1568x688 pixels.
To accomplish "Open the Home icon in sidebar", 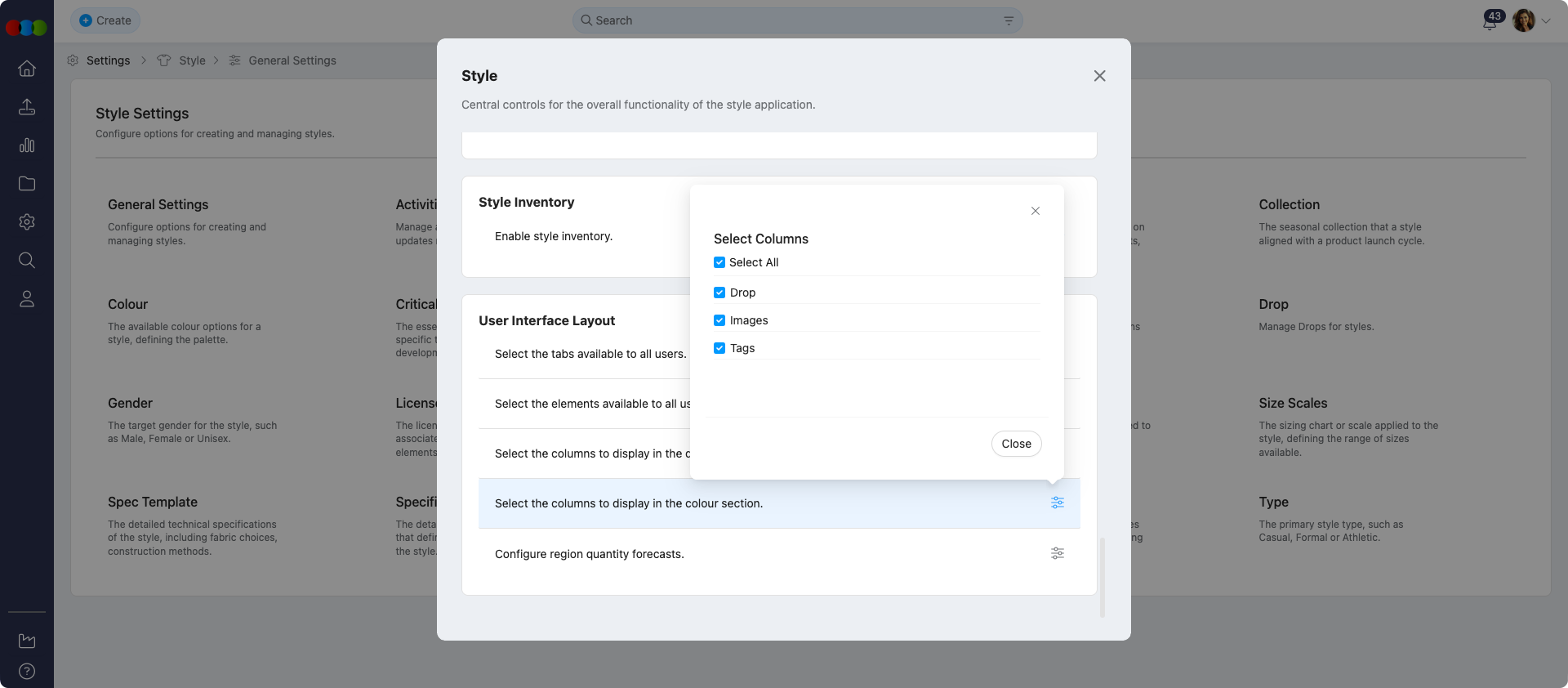I will [27, 69].
